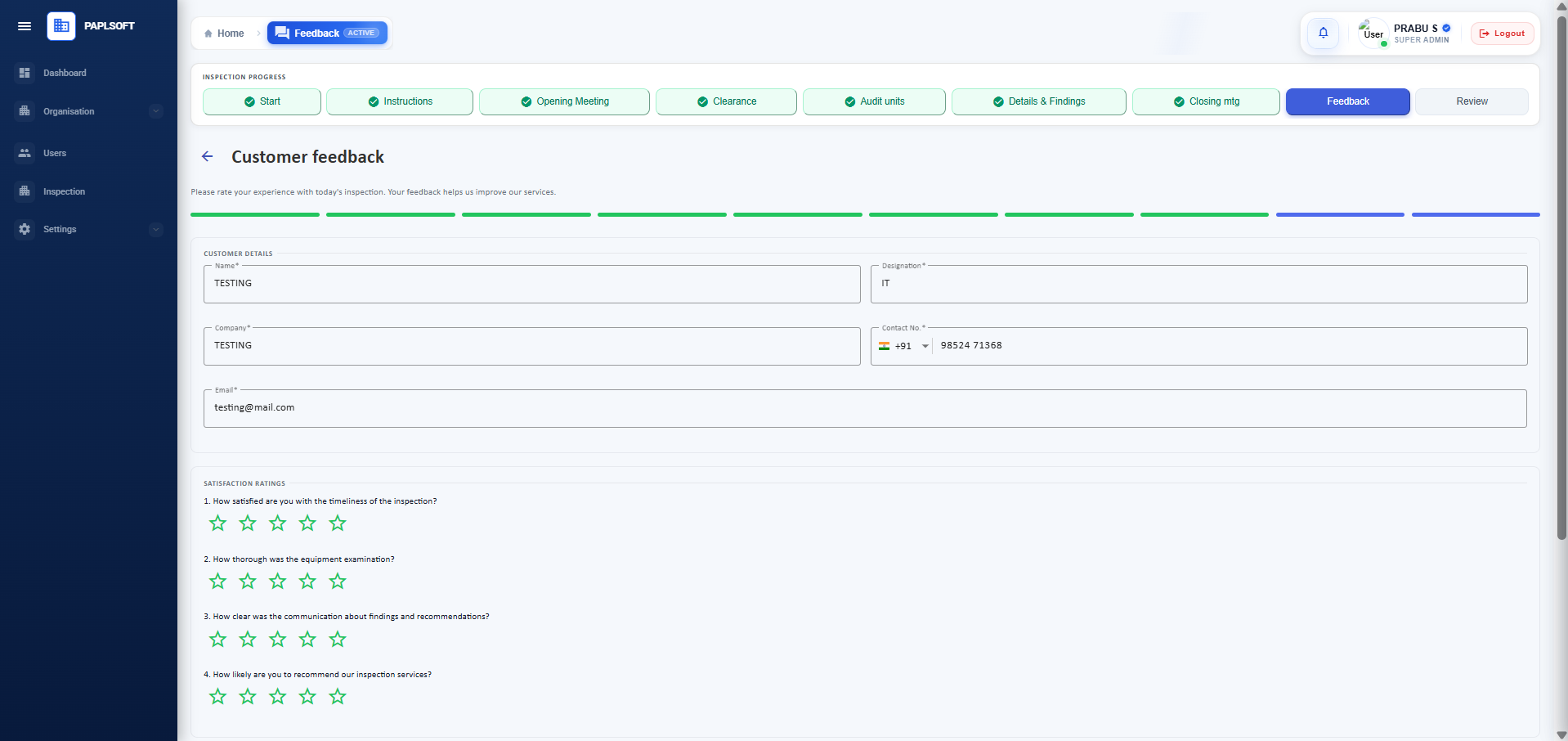
Task: Rate equipment examination two stars
Action: (248, 582)
